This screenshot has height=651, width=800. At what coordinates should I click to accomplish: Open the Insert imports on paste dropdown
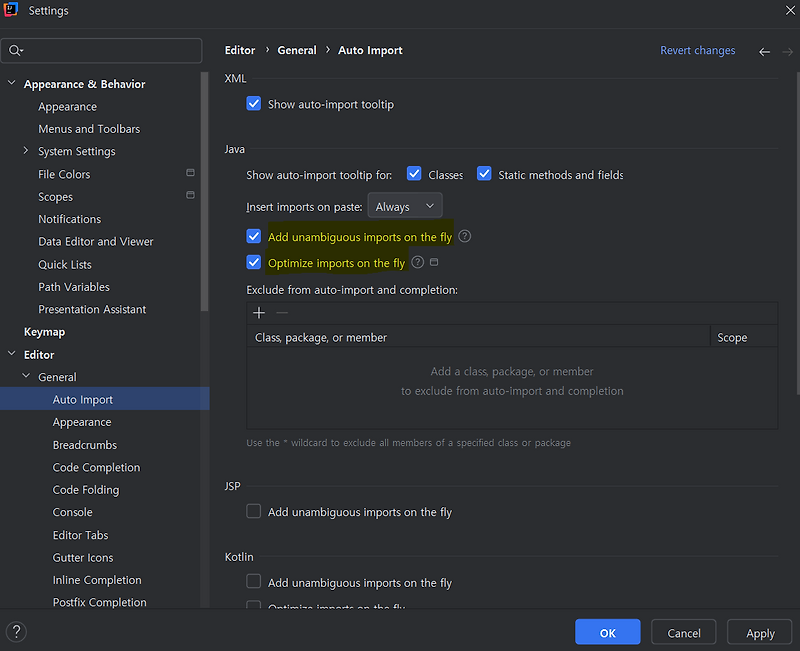(x=404, y=205)
